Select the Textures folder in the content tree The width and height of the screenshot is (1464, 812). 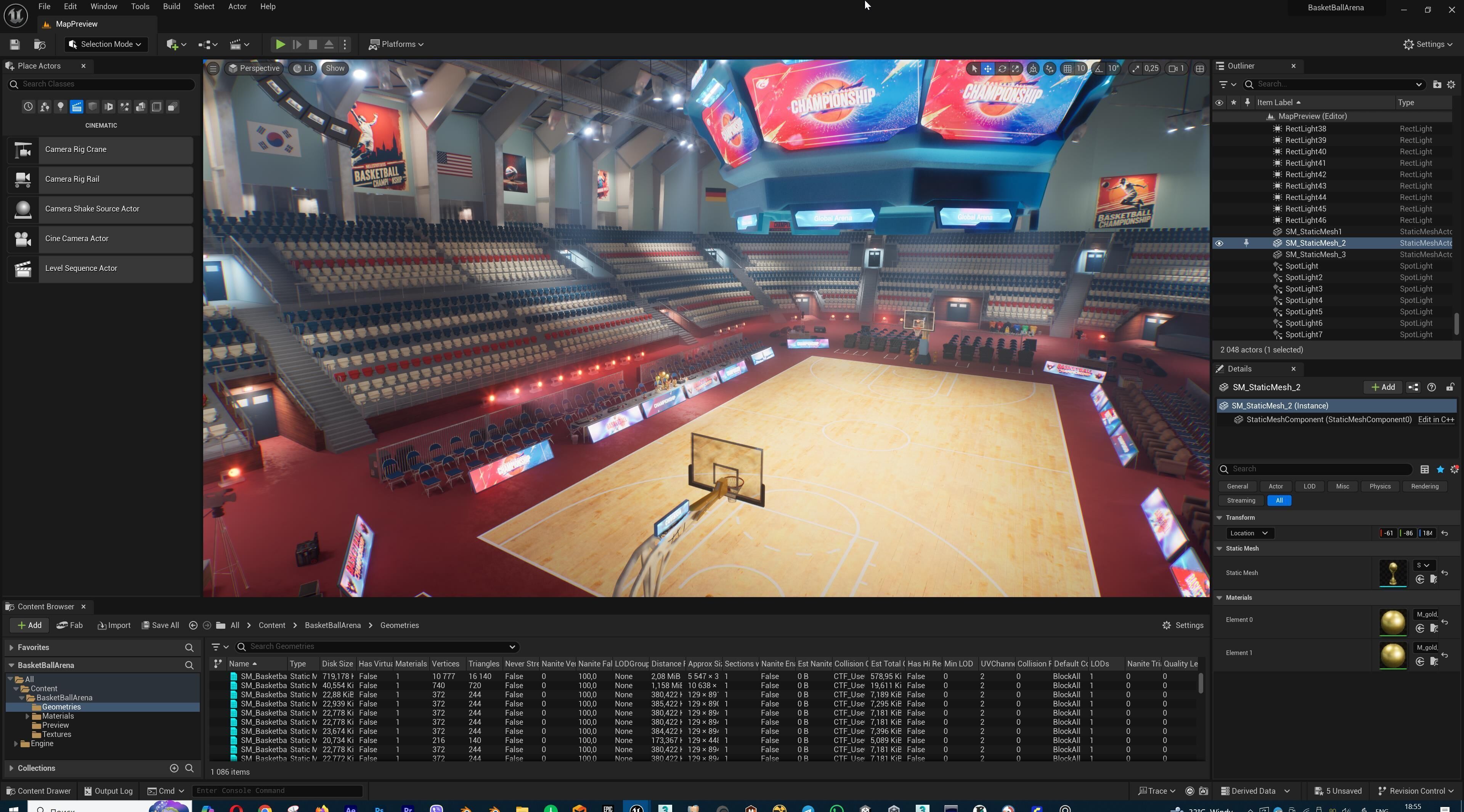(57, 735)
